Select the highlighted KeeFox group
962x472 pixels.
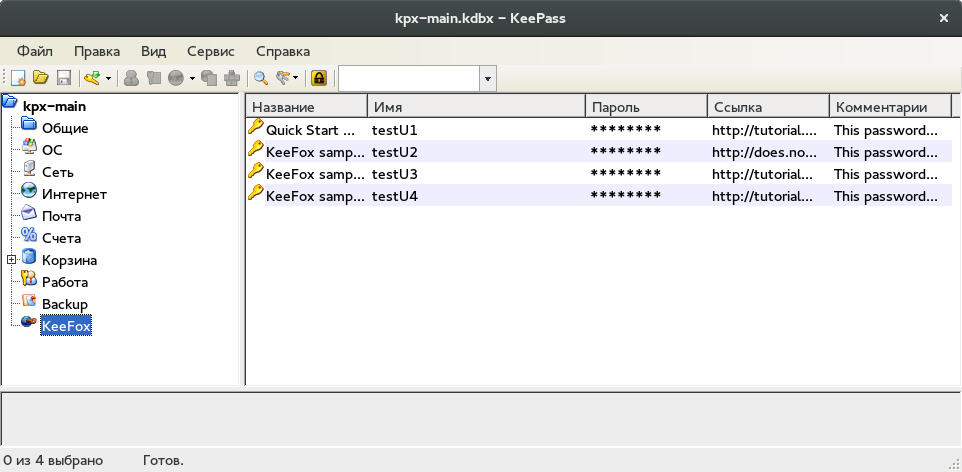[x=66, y=327]
